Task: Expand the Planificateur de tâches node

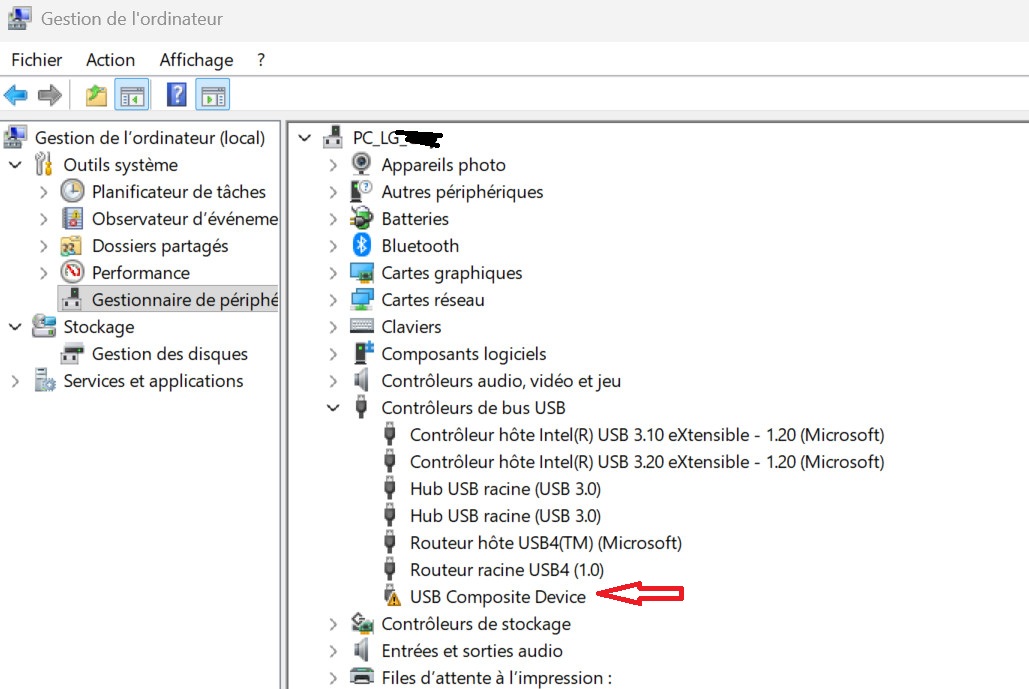Action: [44, 192]
